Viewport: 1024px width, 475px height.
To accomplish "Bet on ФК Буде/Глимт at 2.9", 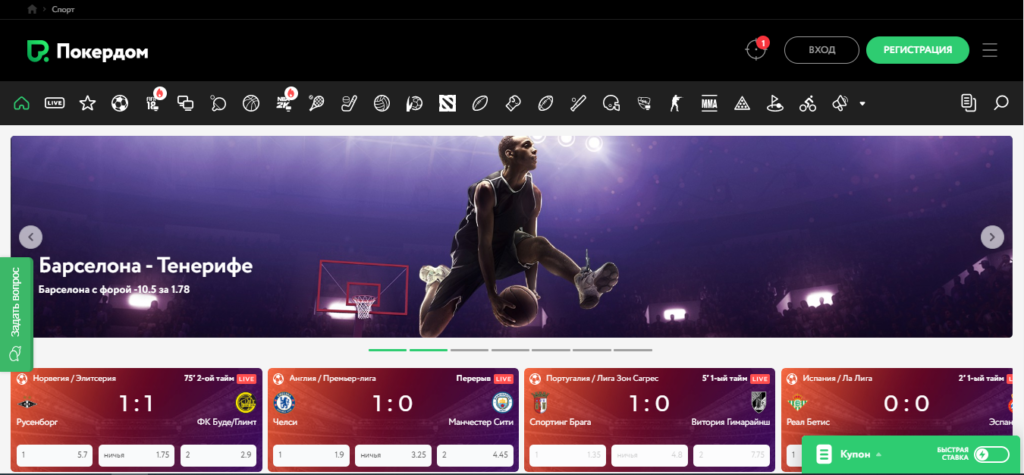I will (218, 455).
